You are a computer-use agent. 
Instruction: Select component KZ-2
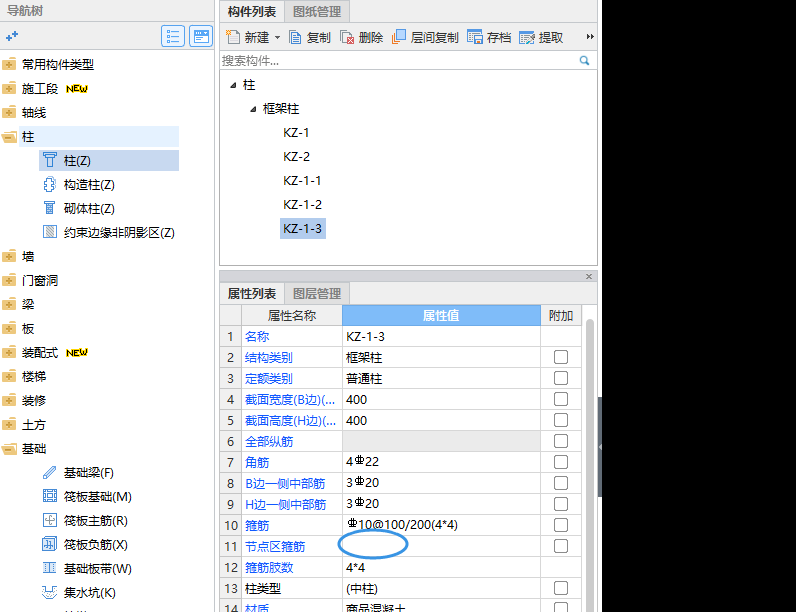296,157
